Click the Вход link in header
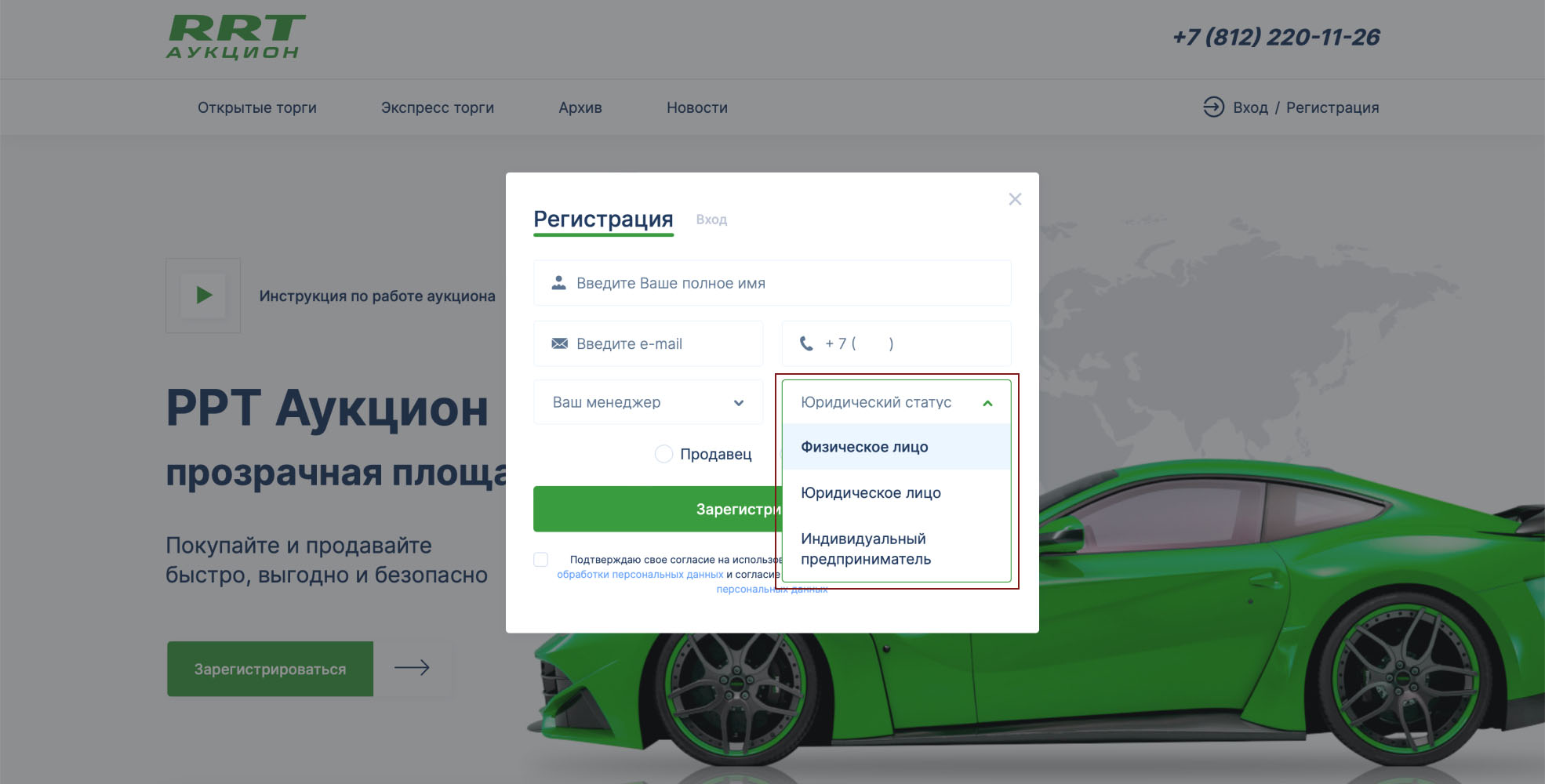Screen dimensions: 1545x784 click(1250, 107)
